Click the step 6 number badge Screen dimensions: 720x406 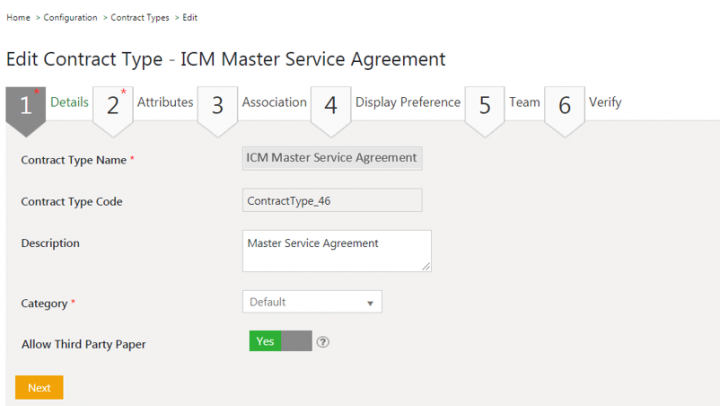(564, 106)
